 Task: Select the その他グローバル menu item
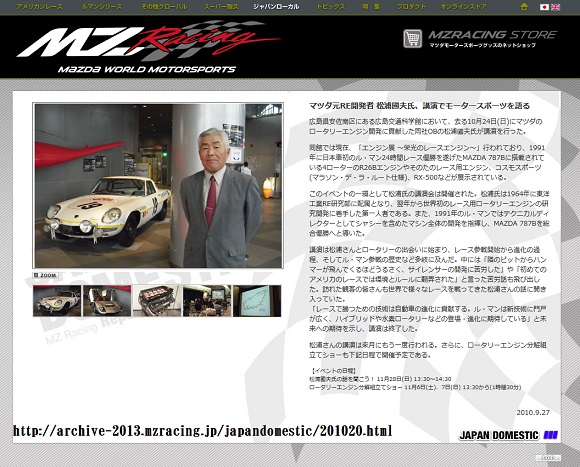pyautogui.click(x=164, y=7)
